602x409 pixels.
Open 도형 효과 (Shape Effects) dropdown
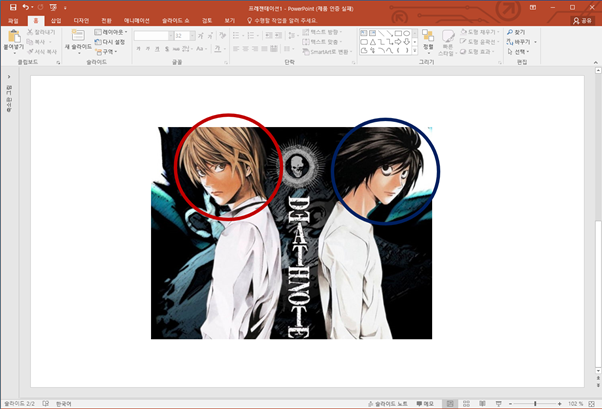coord(477,51)
